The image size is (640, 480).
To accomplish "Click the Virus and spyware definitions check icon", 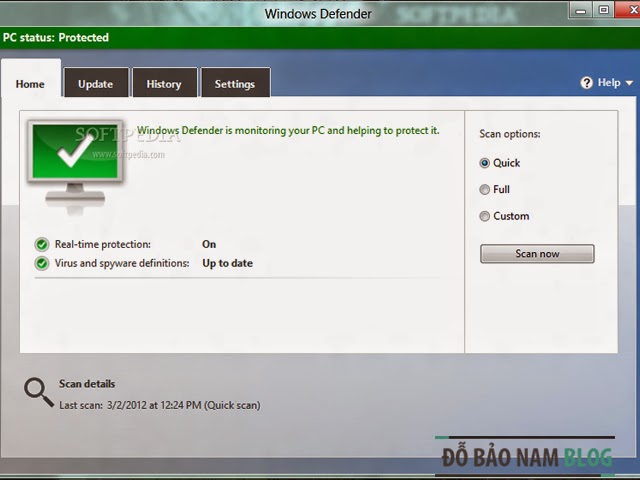I will 42,263.
